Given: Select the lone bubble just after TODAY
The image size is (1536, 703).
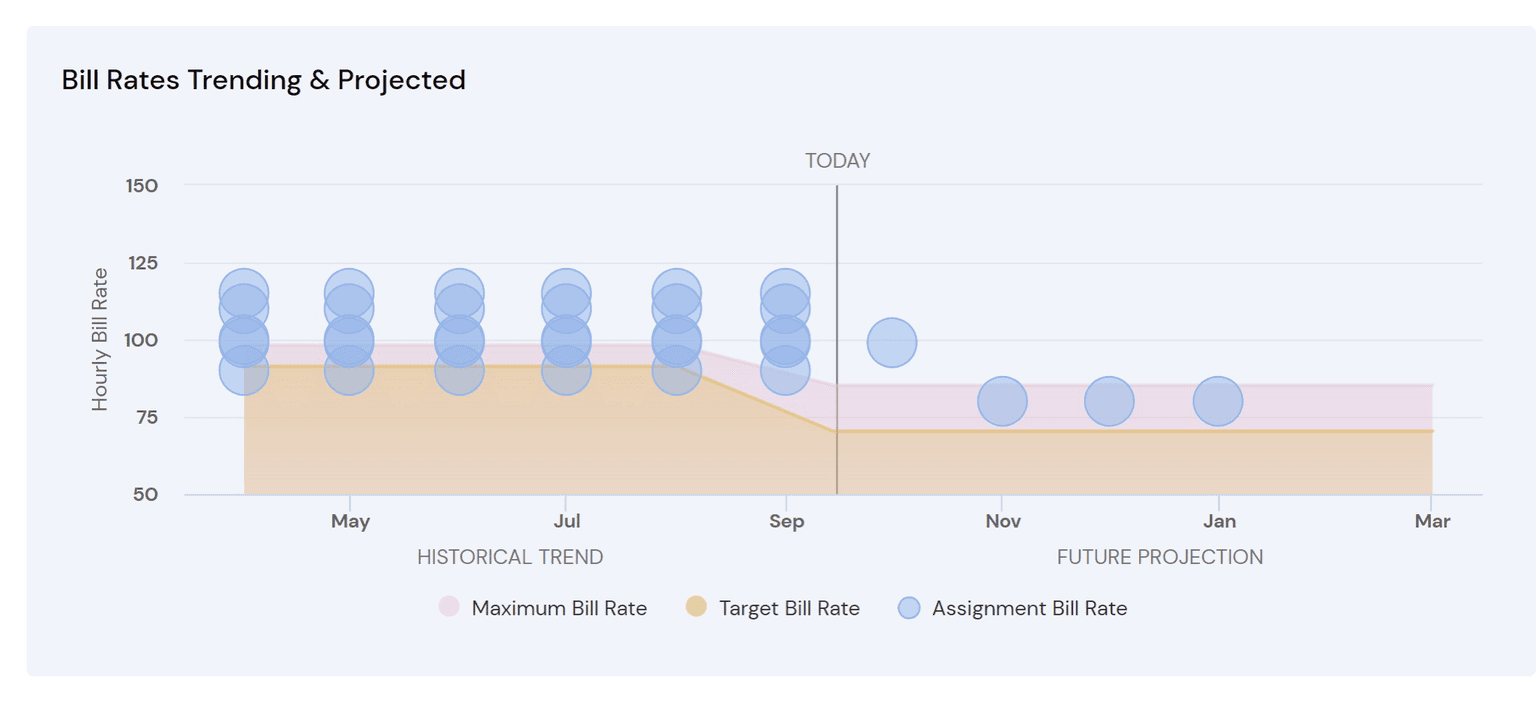Looking at the screenshot, I should tap(891, 343).
